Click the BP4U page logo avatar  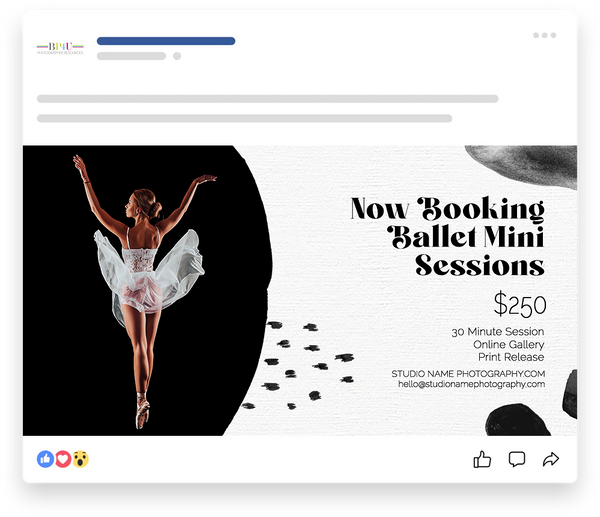tap(60, 48)
